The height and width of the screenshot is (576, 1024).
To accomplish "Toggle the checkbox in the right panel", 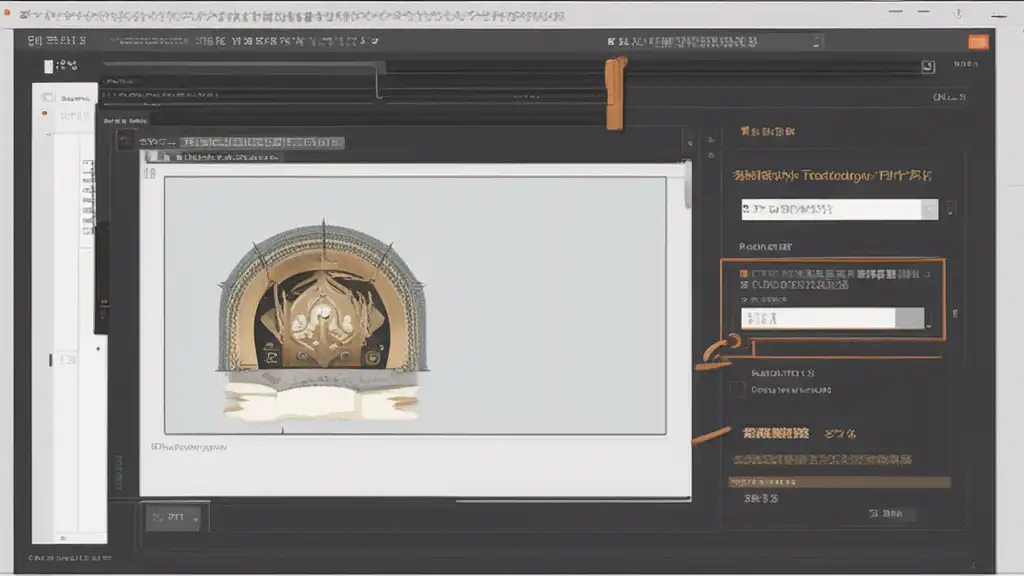I will pos(738,389).
